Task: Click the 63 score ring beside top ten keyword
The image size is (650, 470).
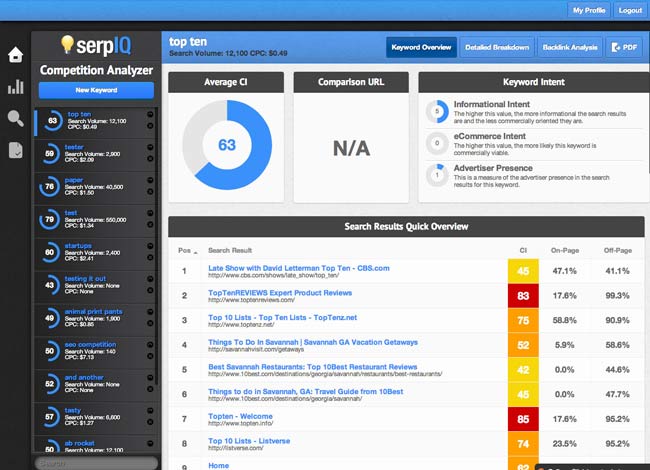Action: (52, 121)
